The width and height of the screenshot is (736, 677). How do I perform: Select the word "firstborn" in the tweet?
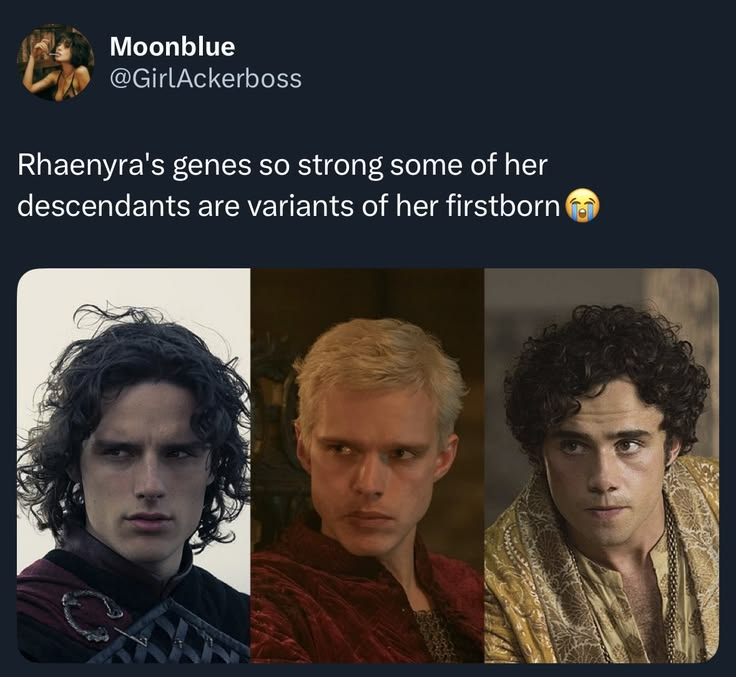(x=502, y=206)
